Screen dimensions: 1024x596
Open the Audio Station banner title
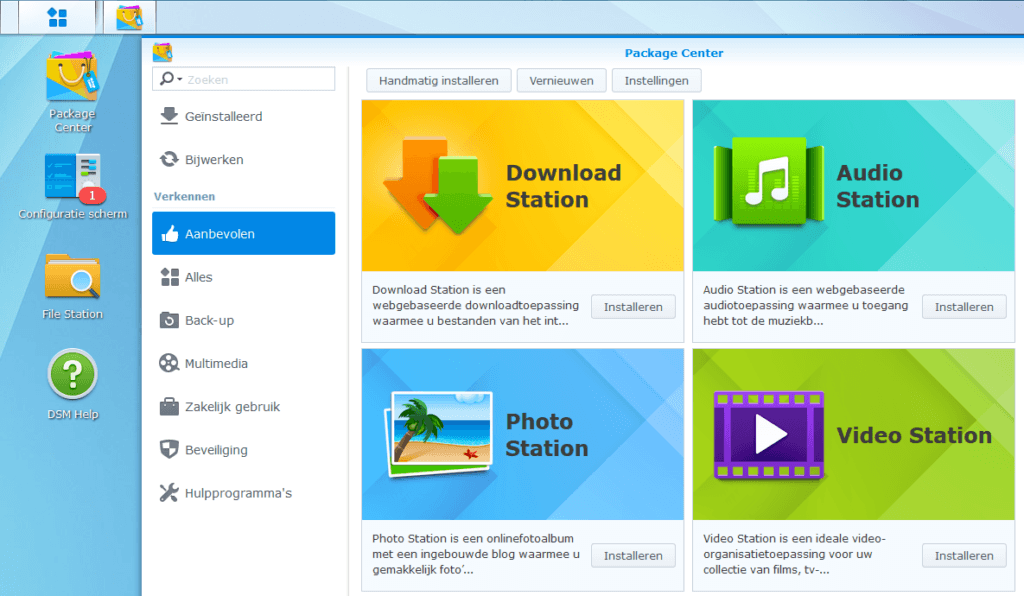point(878,186)
